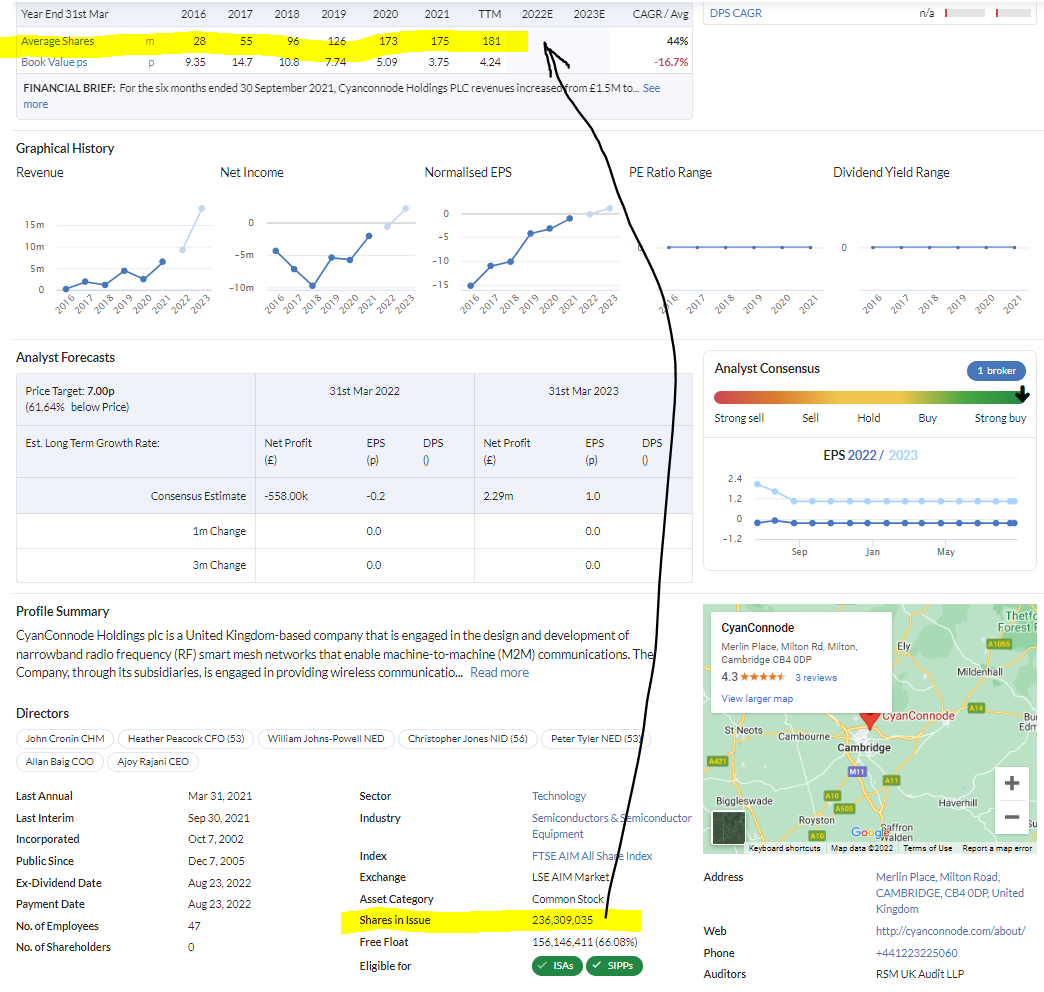Zoom in on the map
The image size is (1044, 992).
click(x=1011, y=783)
